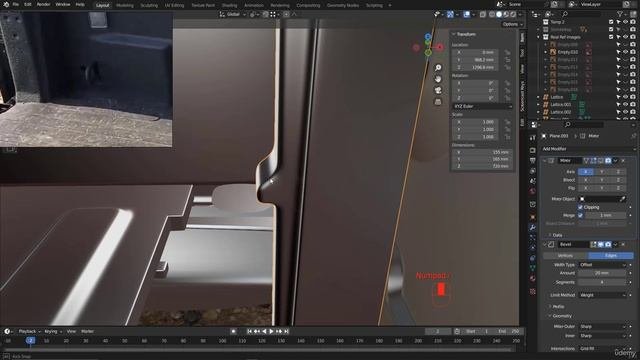Screen dimensions: 640x360
Task: Switch to the Modeling workspace tab
Action: coord(124,5)
